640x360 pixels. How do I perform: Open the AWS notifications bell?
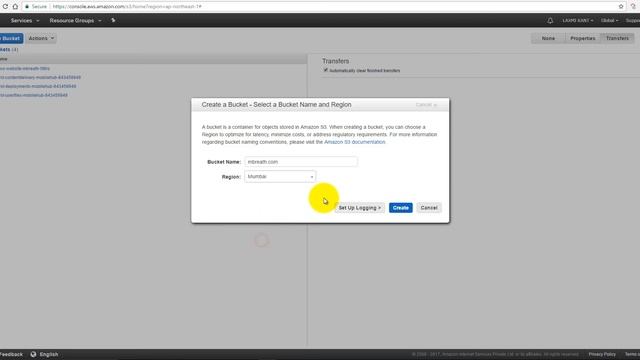tap(550, 20)
